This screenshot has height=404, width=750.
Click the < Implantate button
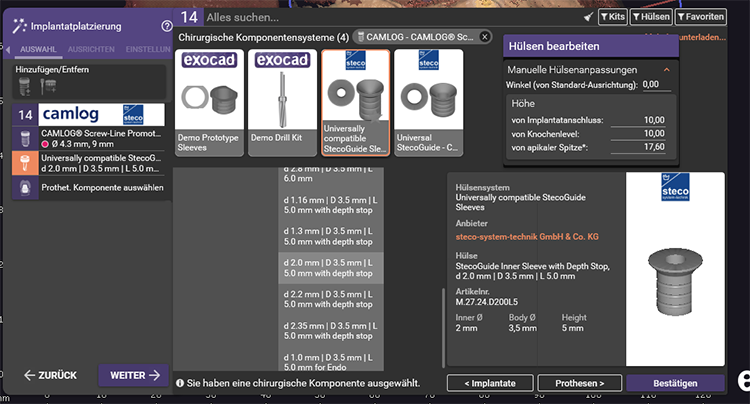point(490,383)
